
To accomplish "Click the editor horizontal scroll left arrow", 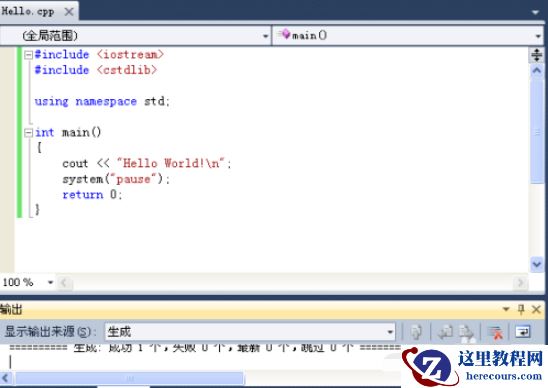I will [x=64, y=282].
